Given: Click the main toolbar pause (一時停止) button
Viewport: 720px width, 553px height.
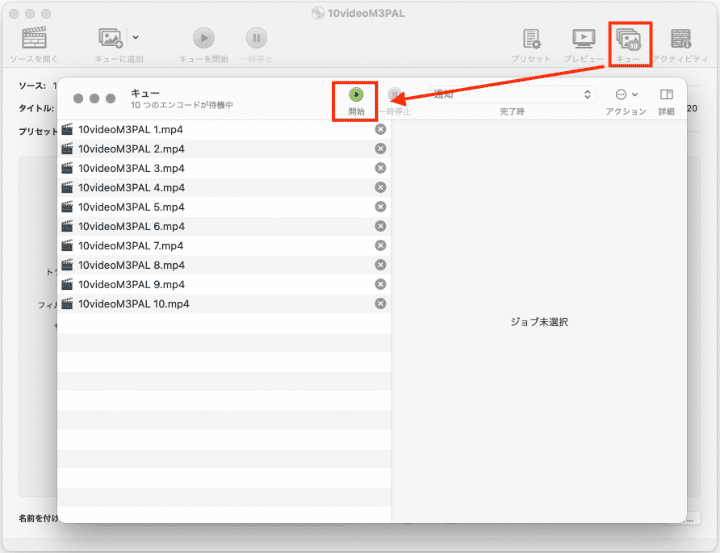Looking at the screenshot, I should click(257, 38).
